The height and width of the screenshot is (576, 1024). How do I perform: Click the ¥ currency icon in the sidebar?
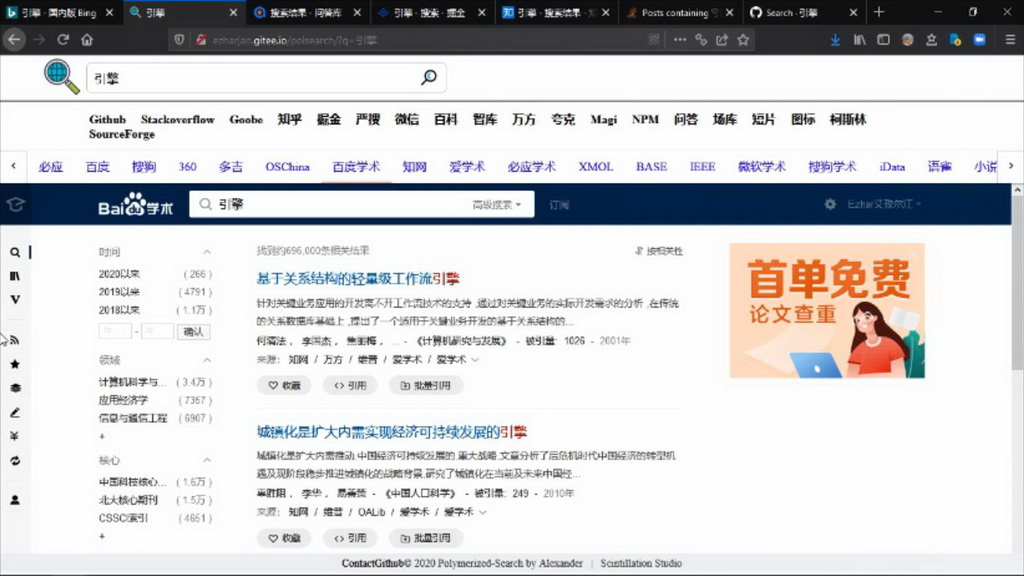pyautogui.click(x=14, y=436)
